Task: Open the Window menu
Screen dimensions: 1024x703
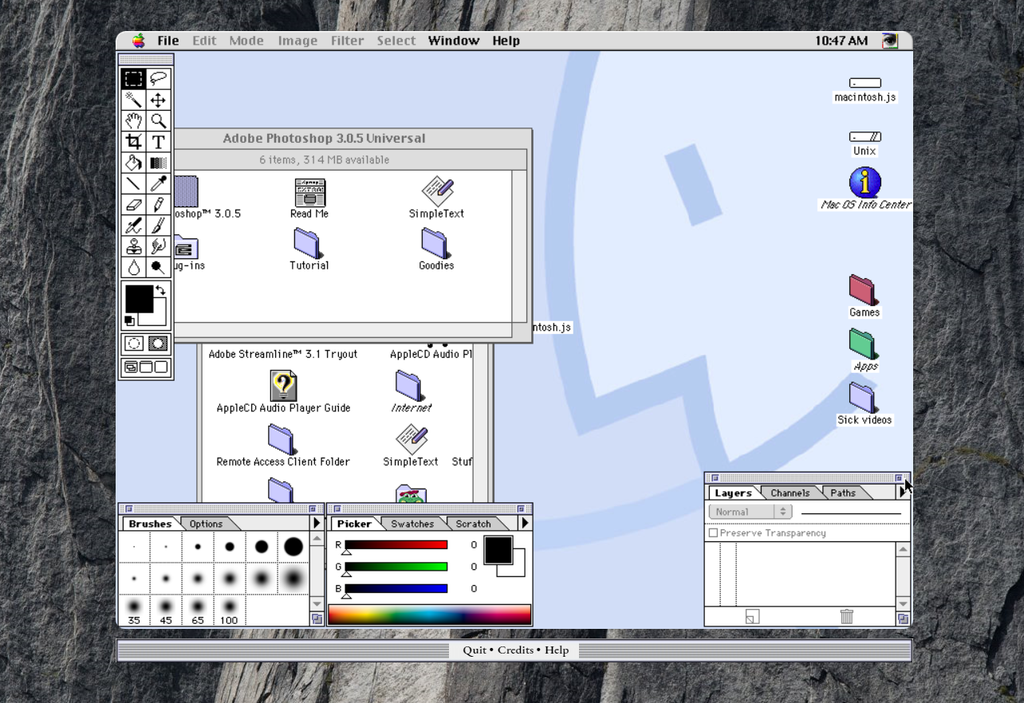Action: point(453,41)
